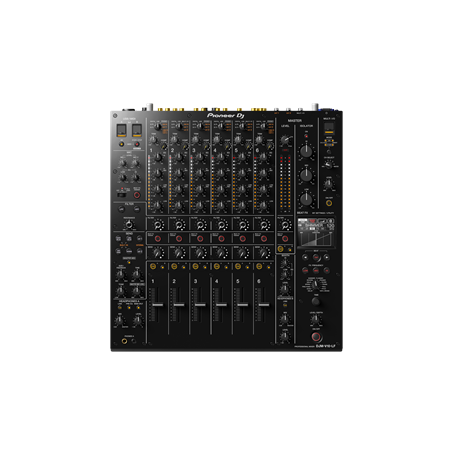Click channel 5 fader handle
The width and height of the screenshot is (455, 455).
243,305
